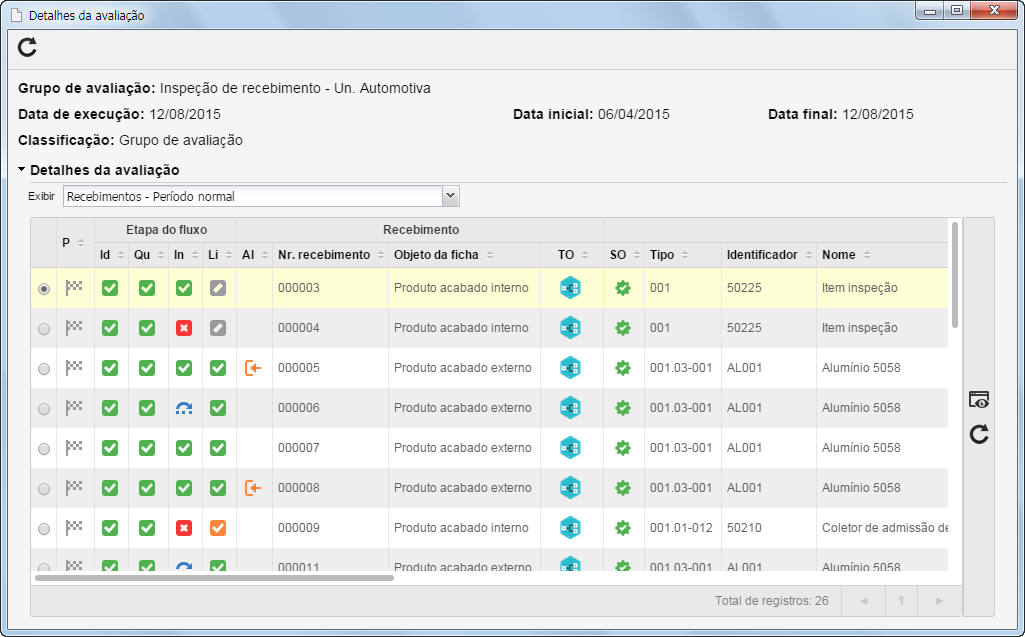Viewport: 1025px width, 637px height.
Task: Click the gray edit status icon in row 000003
Action: coord(218,288)
